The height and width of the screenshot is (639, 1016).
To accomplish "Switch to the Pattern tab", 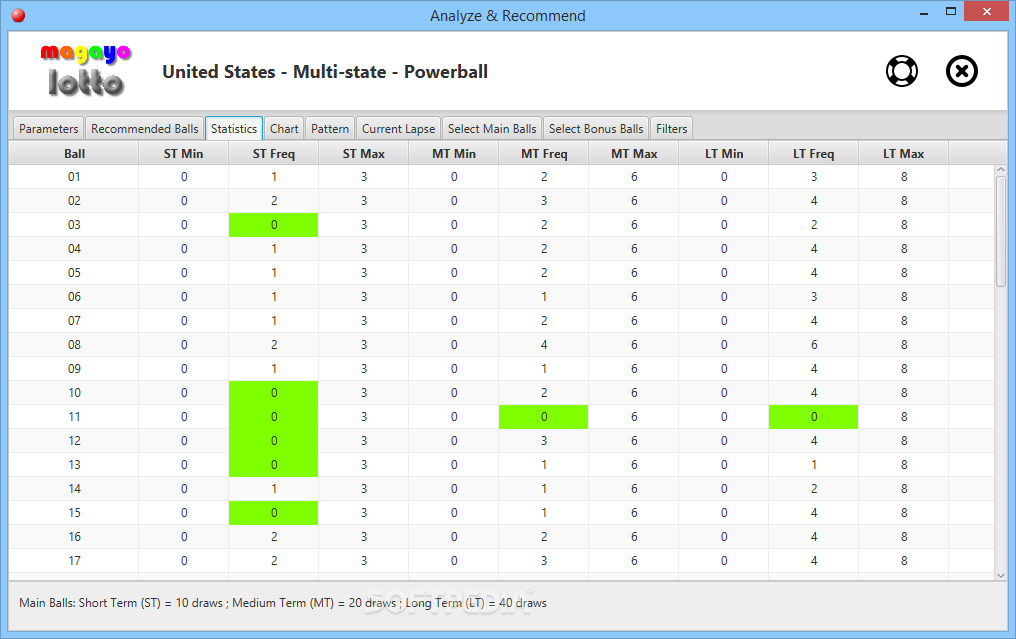I will point(330,128).
